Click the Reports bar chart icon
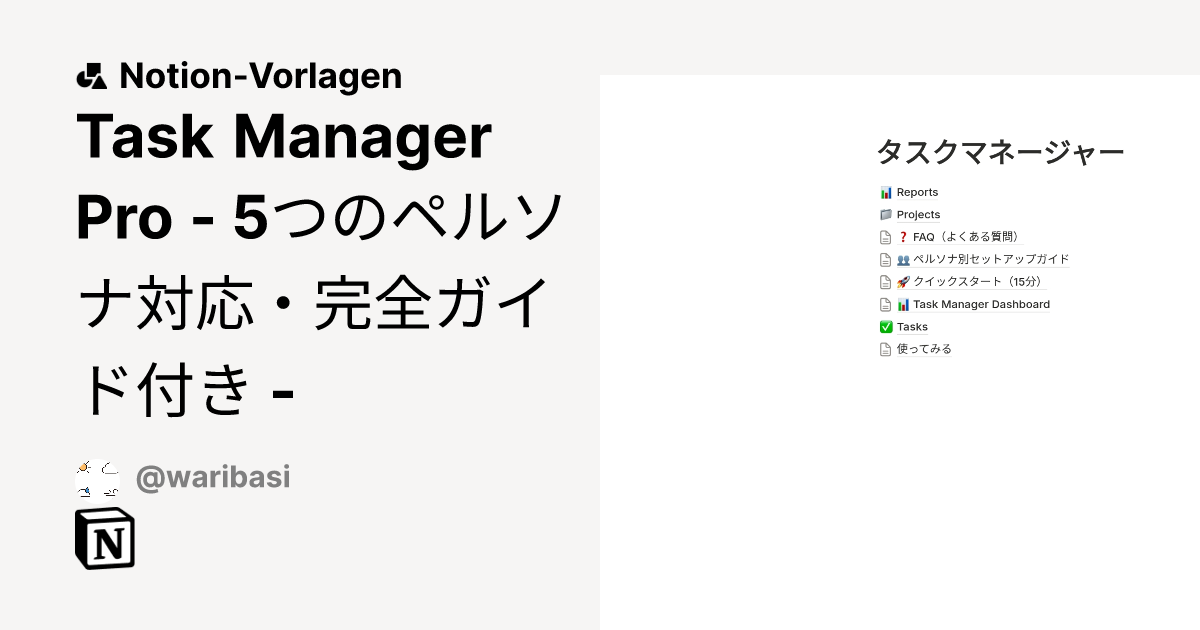The height and width of the screenshot is (630, 1200). [886, 192]
